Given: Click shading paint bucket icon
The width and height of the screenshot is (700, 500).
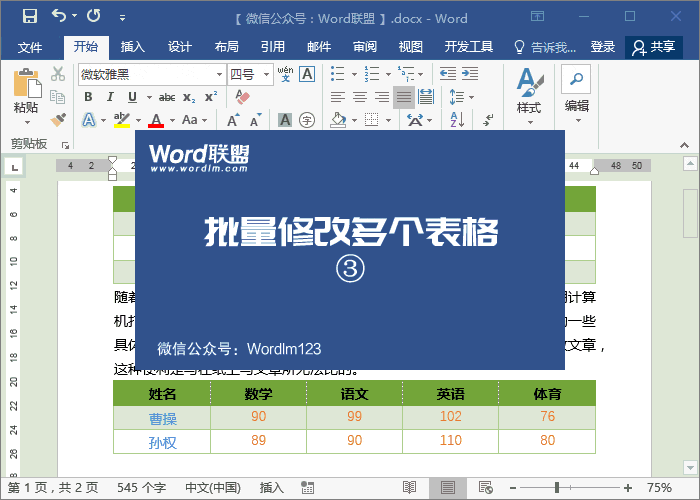Looking at the screenshot, I should click(x=338, y=120).
